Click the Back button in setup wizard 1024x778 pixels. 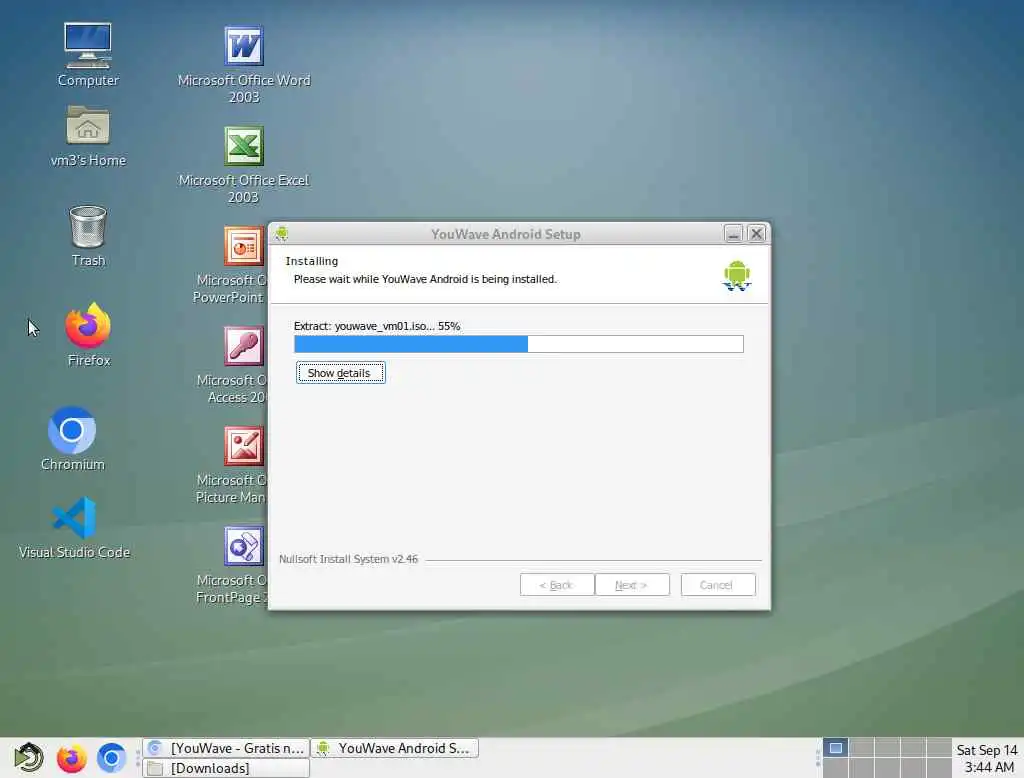[x=557, y=585]
